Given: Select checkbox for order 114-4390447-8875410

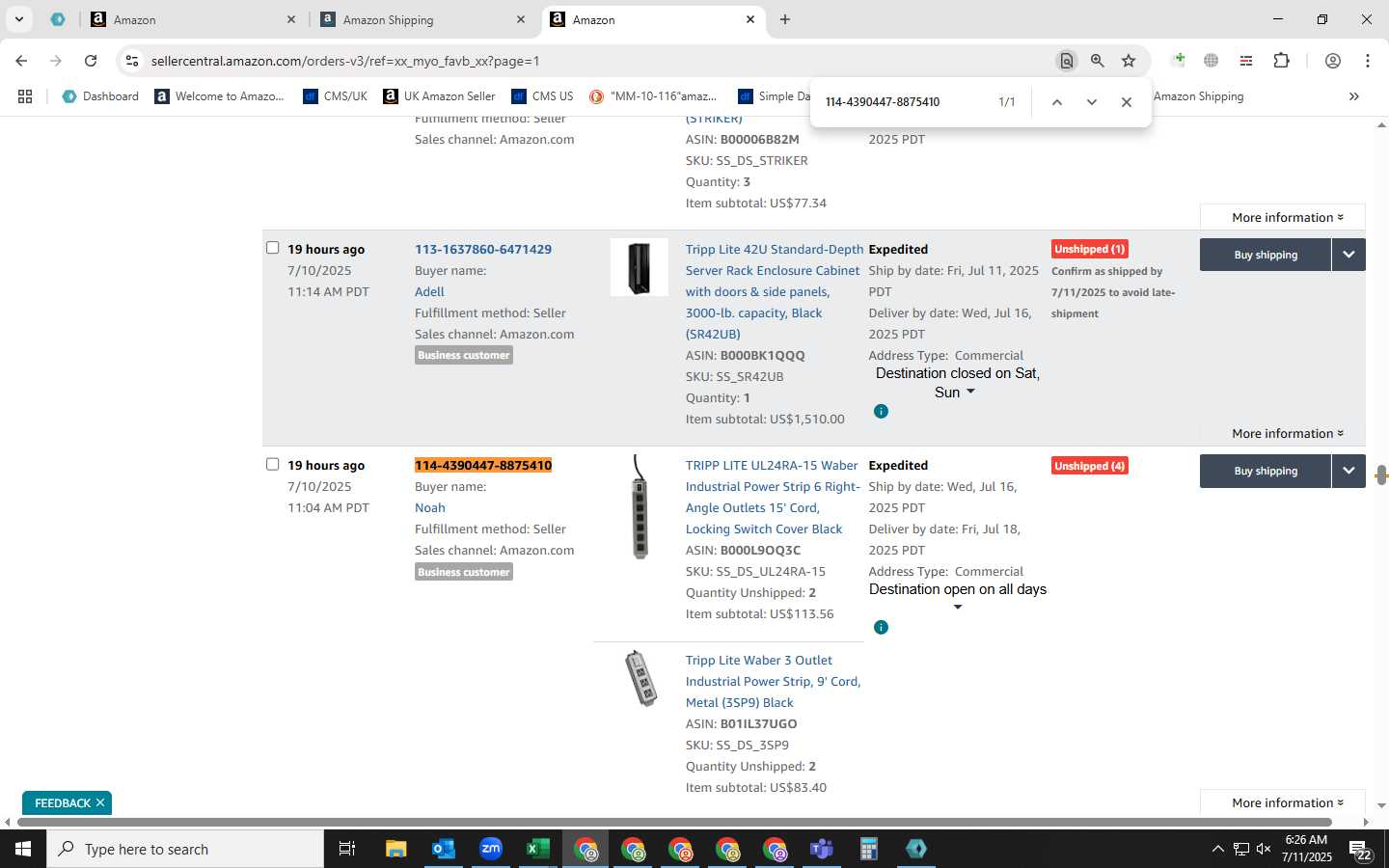Looking at the screenshot, I should [273, 464].
